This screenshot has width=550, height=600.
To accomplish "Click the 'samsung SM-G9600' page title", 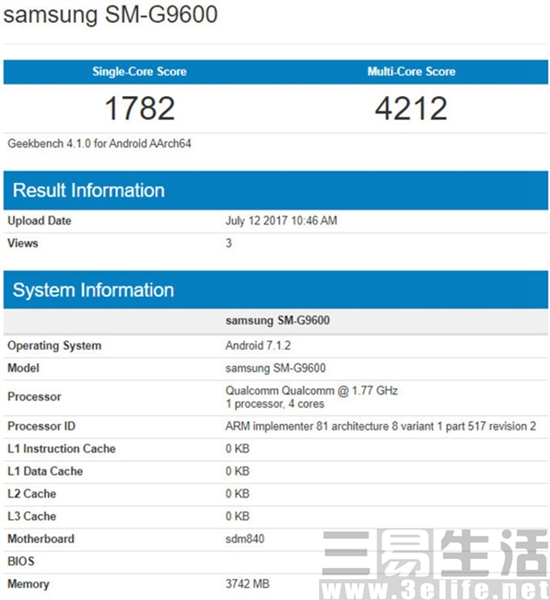I will pos(111,15).
